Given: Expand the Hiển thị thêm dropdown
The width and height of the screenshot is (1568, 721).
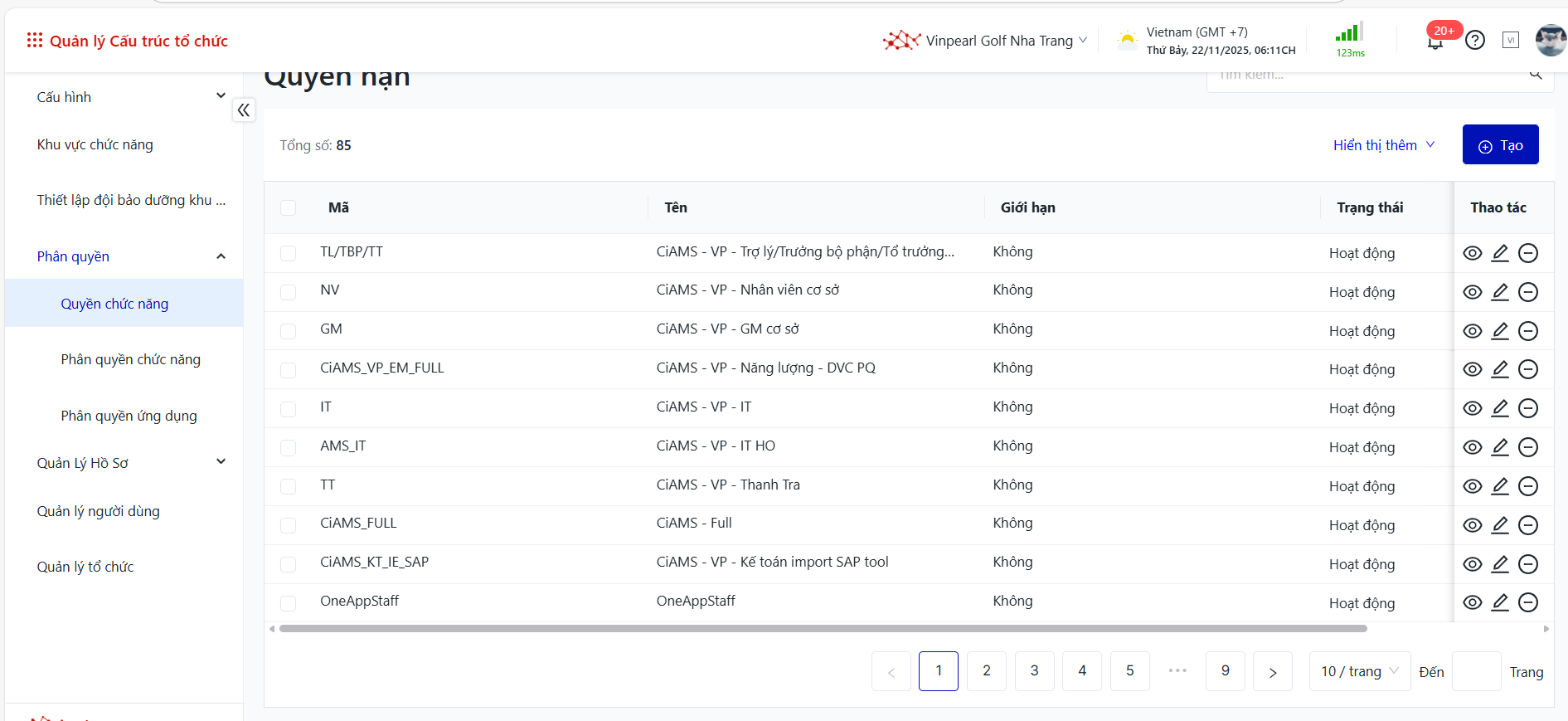Looking at the screenshot, I should pyautogui.click(x=1383, y=145).
